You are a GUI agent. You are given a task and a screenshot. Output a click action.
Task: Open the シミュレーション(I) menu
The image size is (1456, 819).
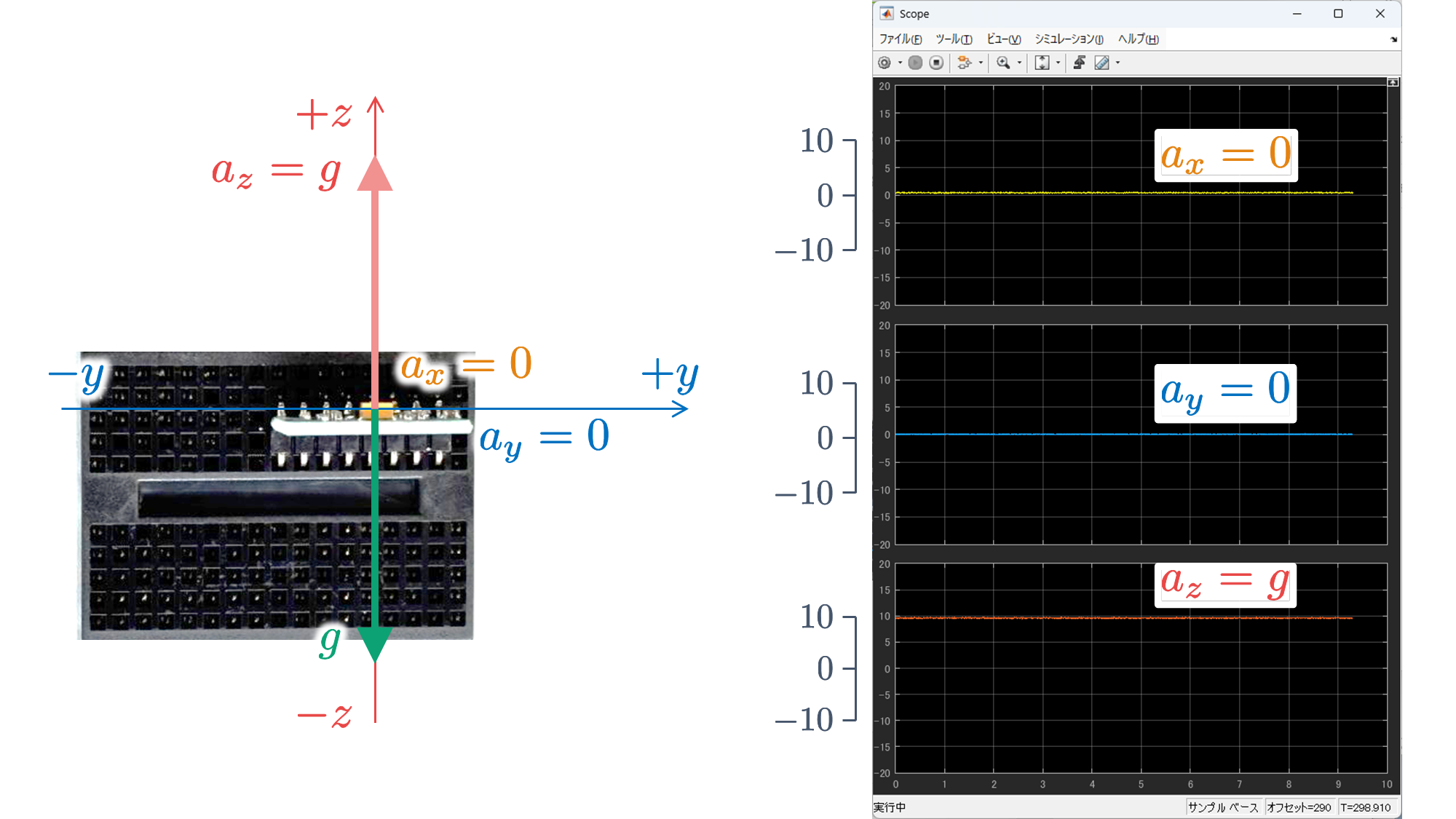click(x=1069, y=39)
